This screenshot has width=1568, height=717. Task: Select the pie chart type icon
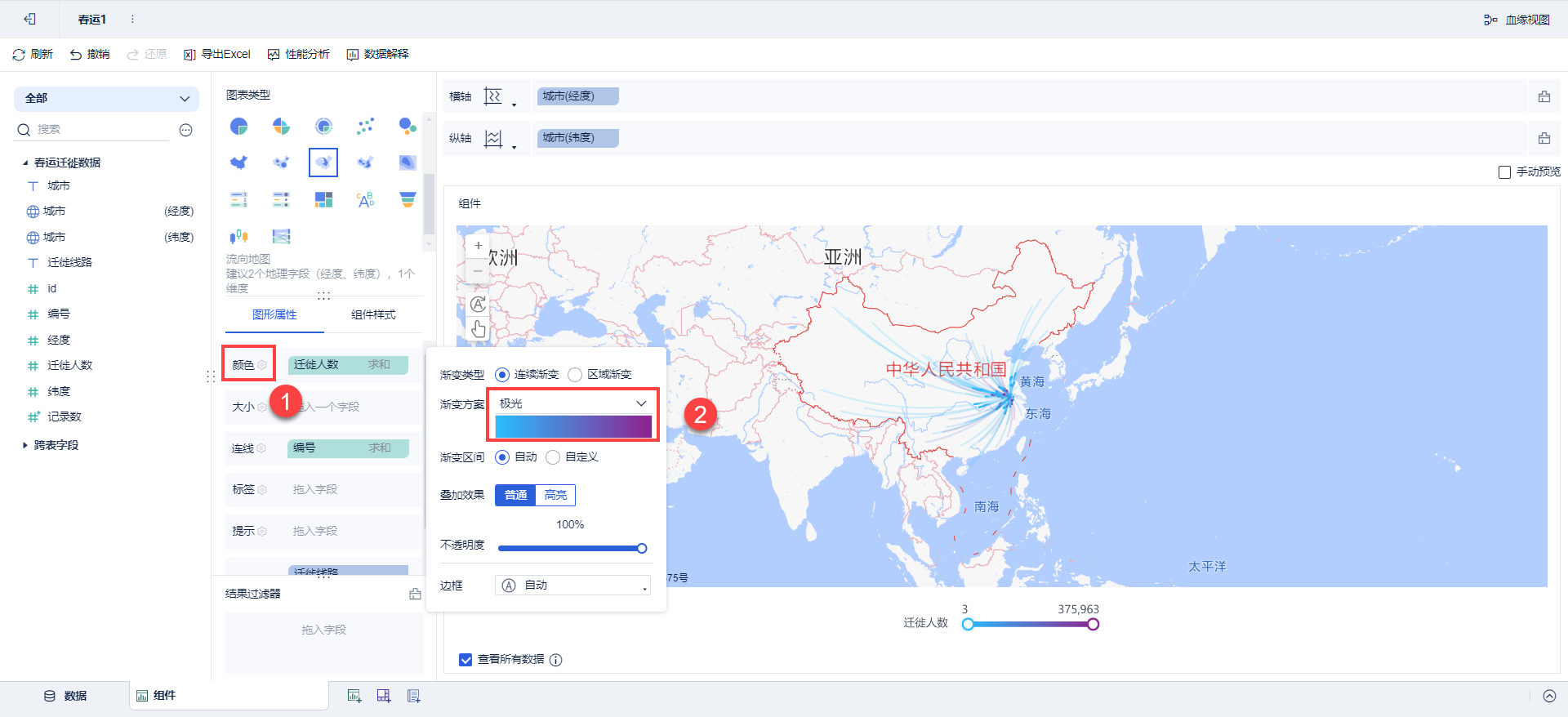(238, 127)
